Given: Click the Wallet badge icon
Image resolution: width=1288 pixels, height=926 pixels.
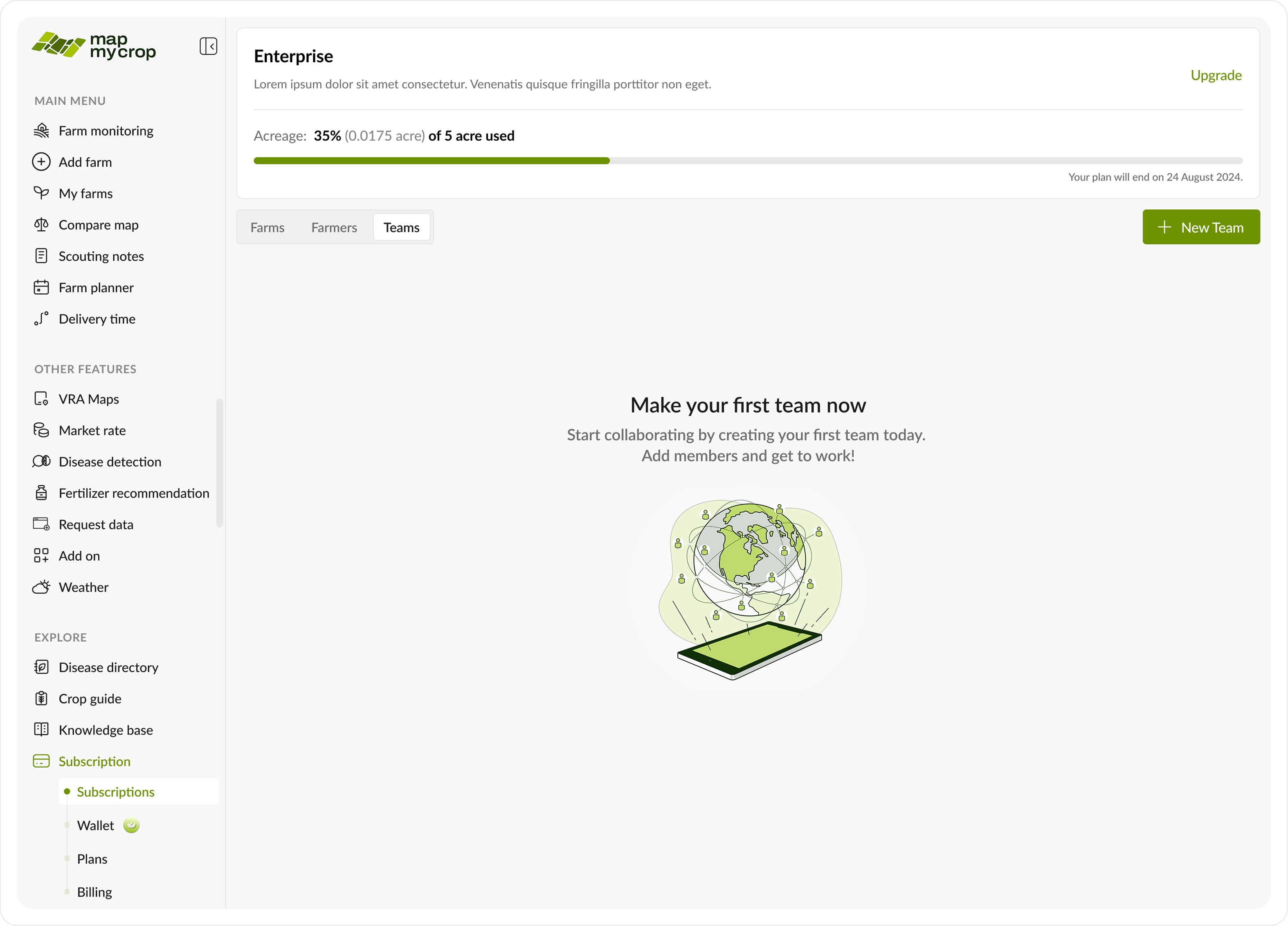Looking at the screenshot, I should tap(131, 825).
